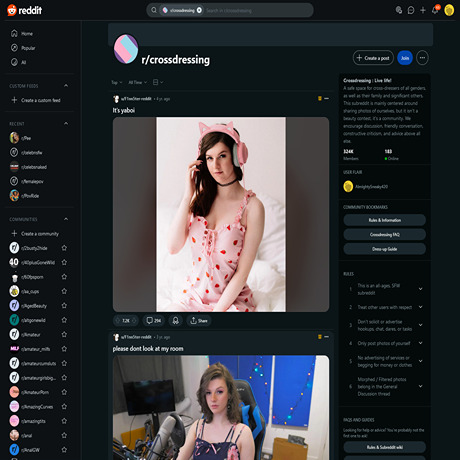
Task: Open overflow menu on "It's yaboi" post
Action: [x=327, y=98]
